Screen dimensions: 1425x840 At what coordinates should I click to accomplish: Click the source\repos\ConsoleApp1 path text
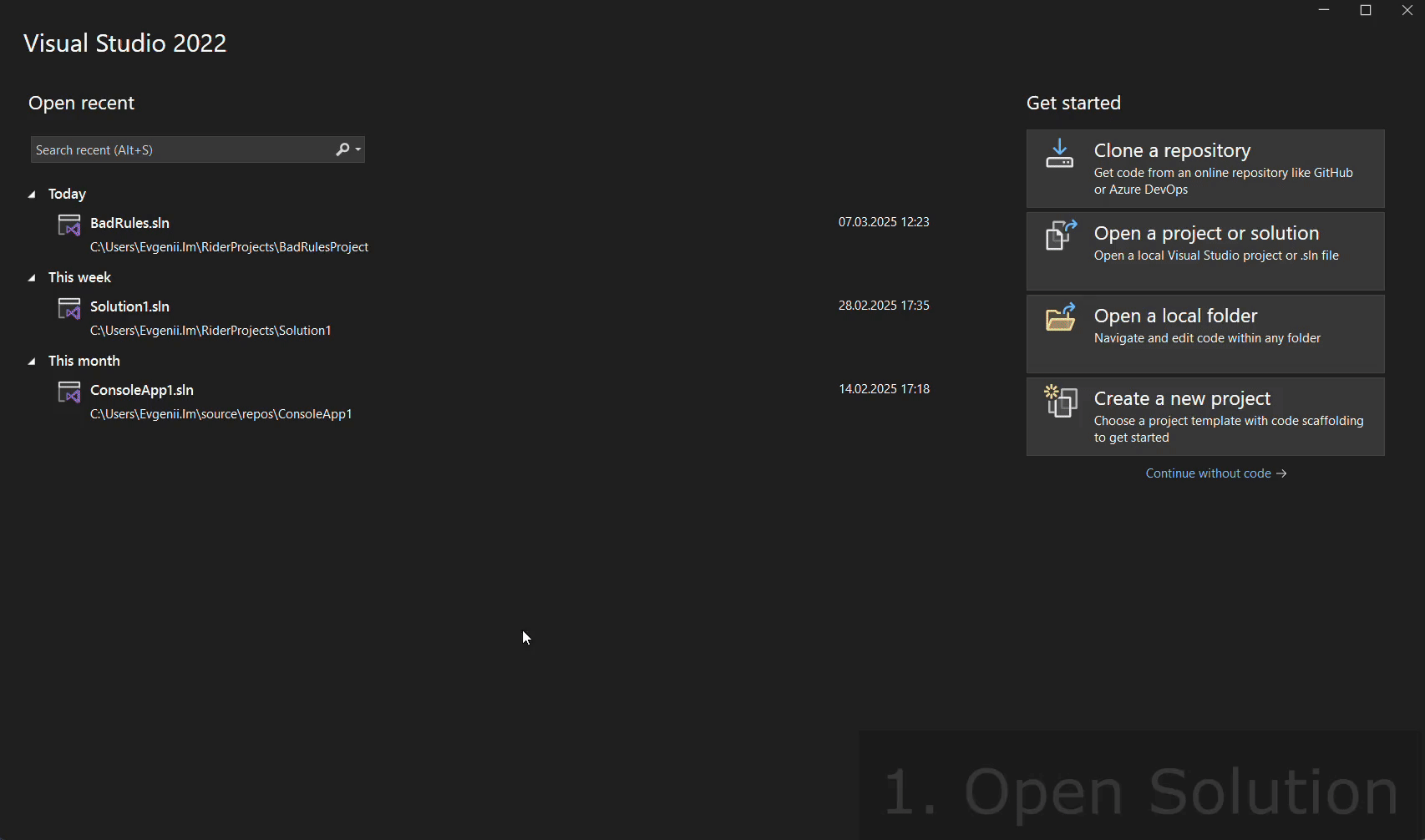[221, 414]
